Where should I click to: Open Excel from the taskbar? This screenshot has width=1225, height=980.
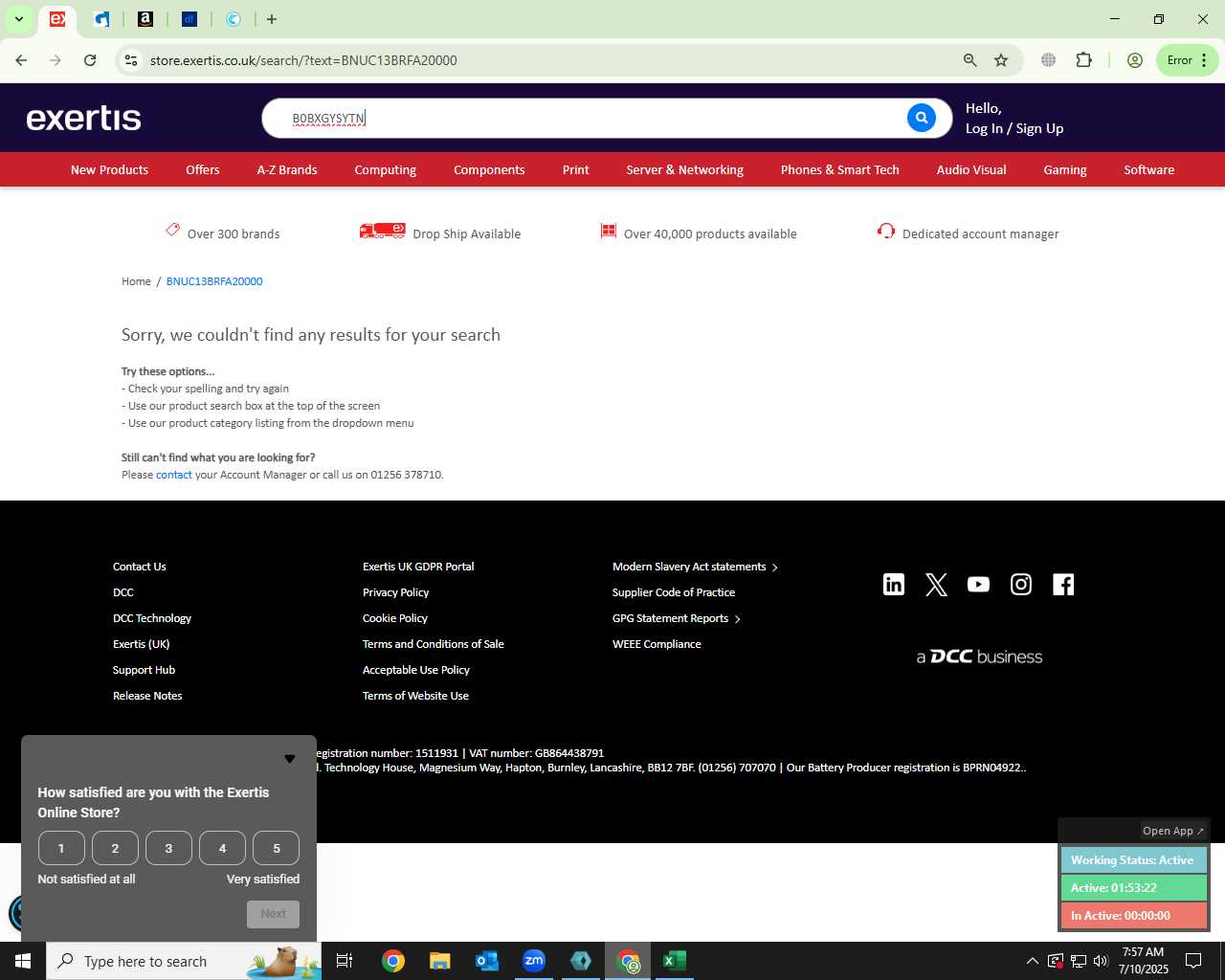(675, 961)
